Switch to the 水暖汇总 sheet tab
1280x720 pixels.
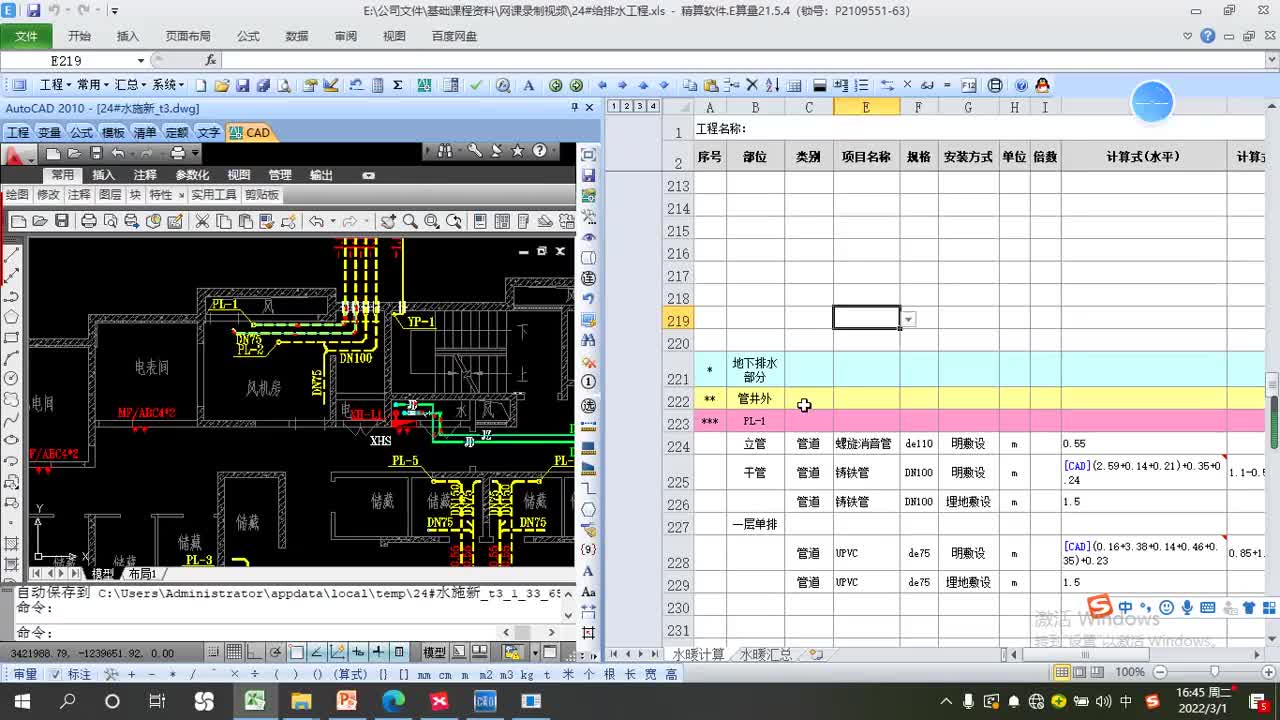click(765, 655)
